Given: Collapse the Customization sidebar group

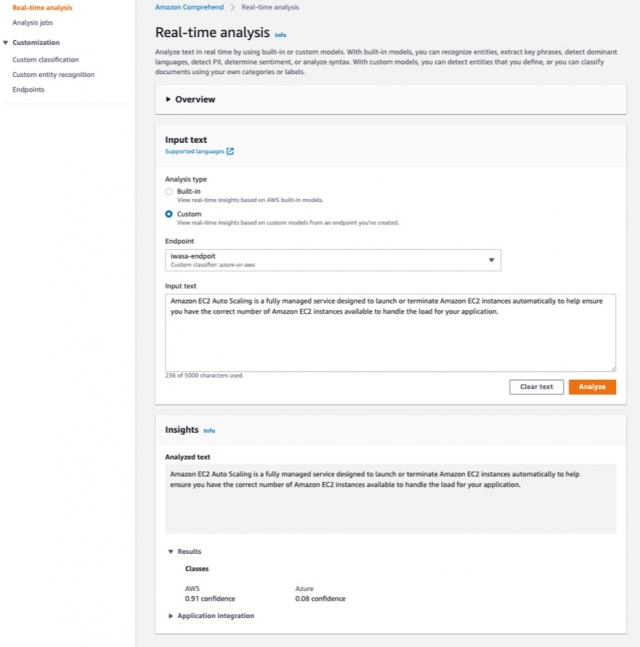Looking at the screenshot, I should (6, 43).
